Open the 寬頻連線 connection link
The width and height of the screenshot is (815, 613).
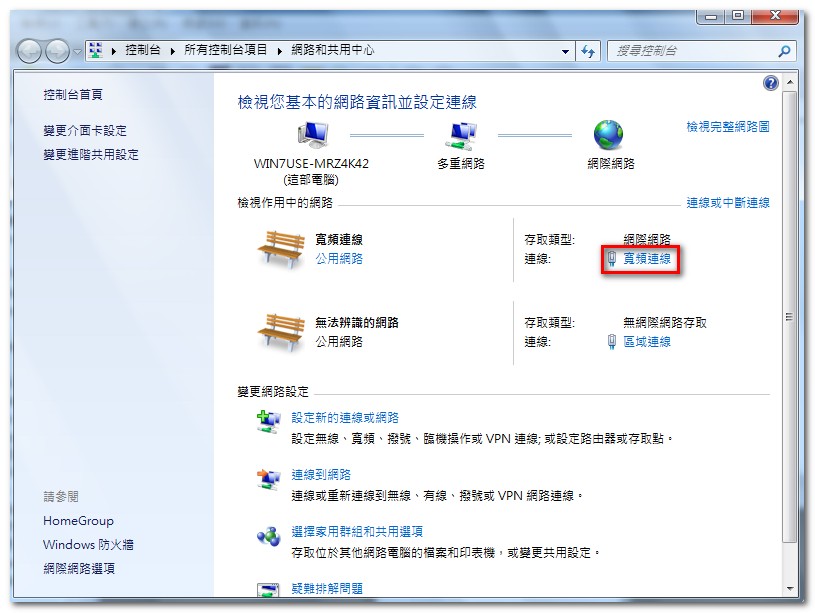click(x=647, y=259)
